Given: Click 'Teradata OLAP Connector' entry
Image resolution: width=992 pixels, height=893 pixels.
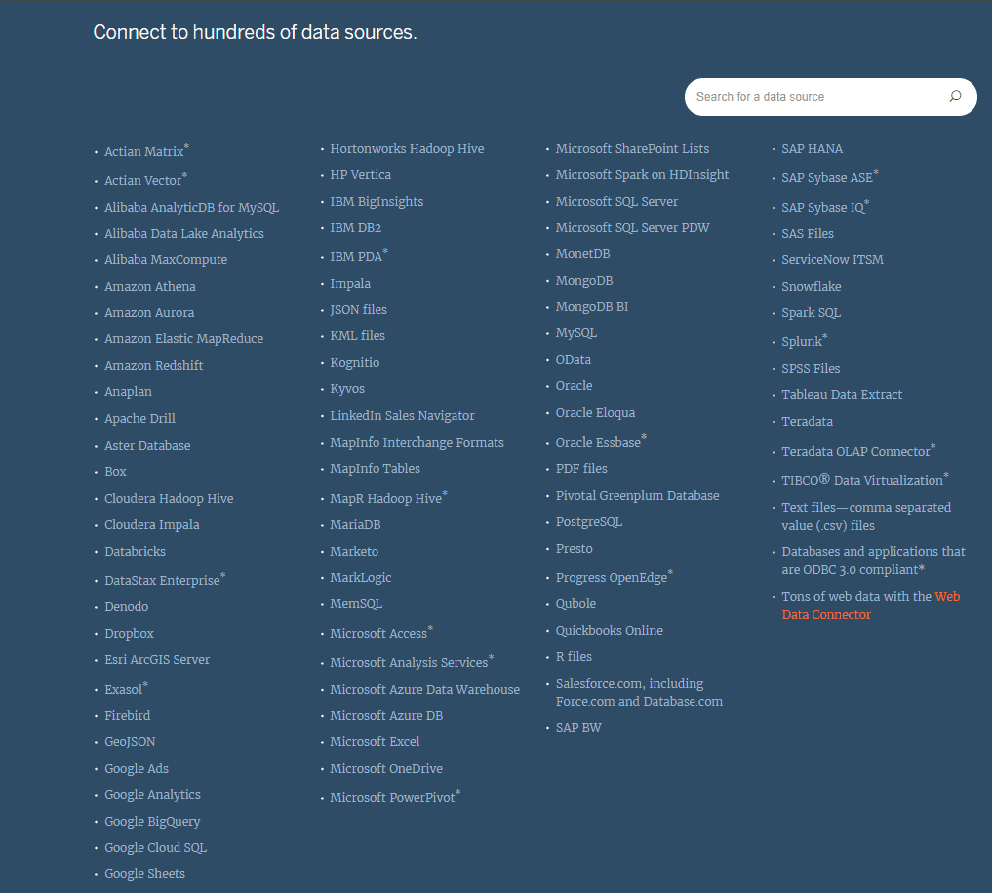Looking at the screenshot, I should tap(856, 452).
